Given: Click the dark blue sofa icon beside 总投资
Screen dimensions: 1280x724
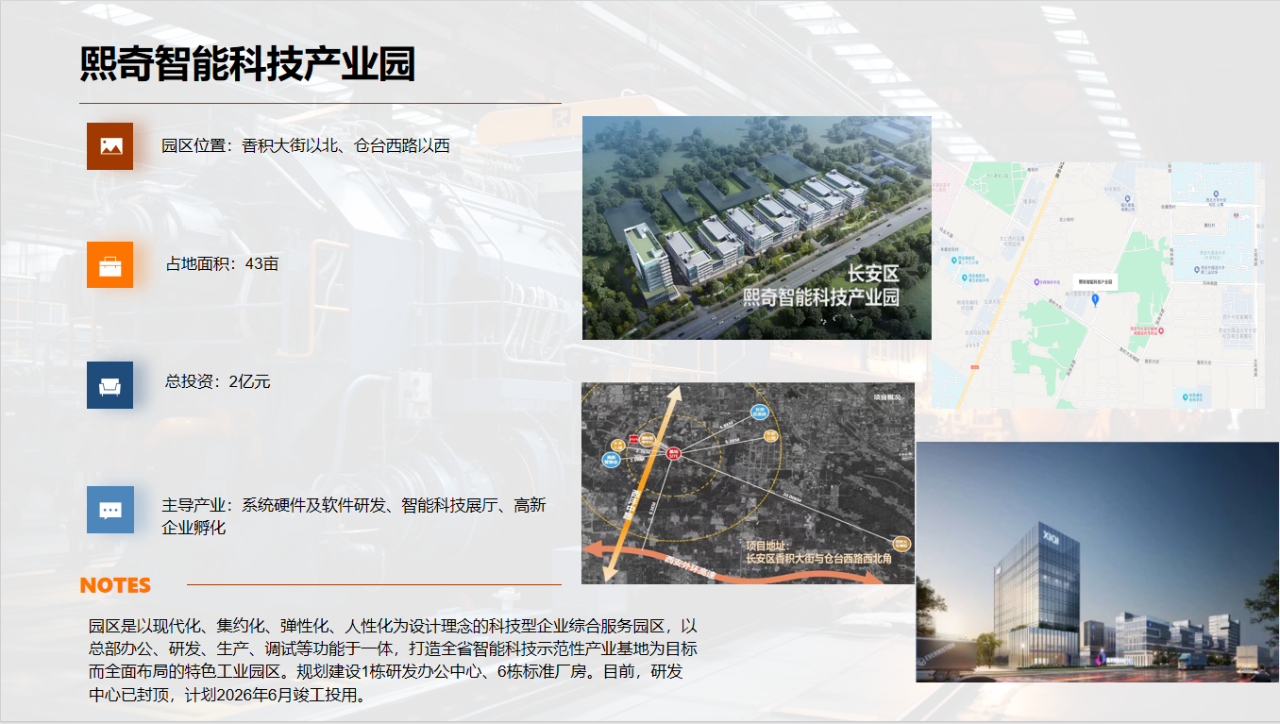Looking at the screenshot, I should 110,385.
